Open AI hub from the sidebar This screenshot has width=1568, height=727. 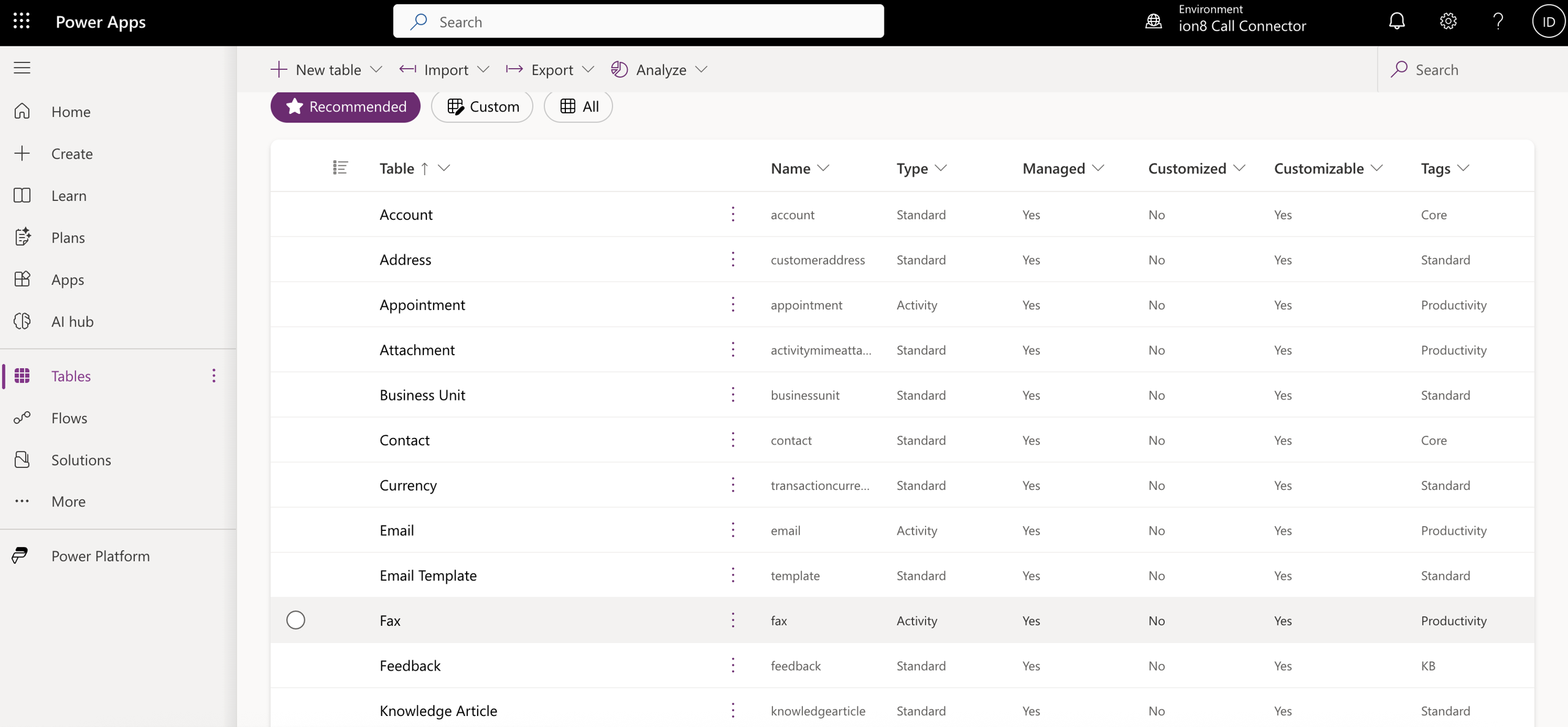click(72, 321)
